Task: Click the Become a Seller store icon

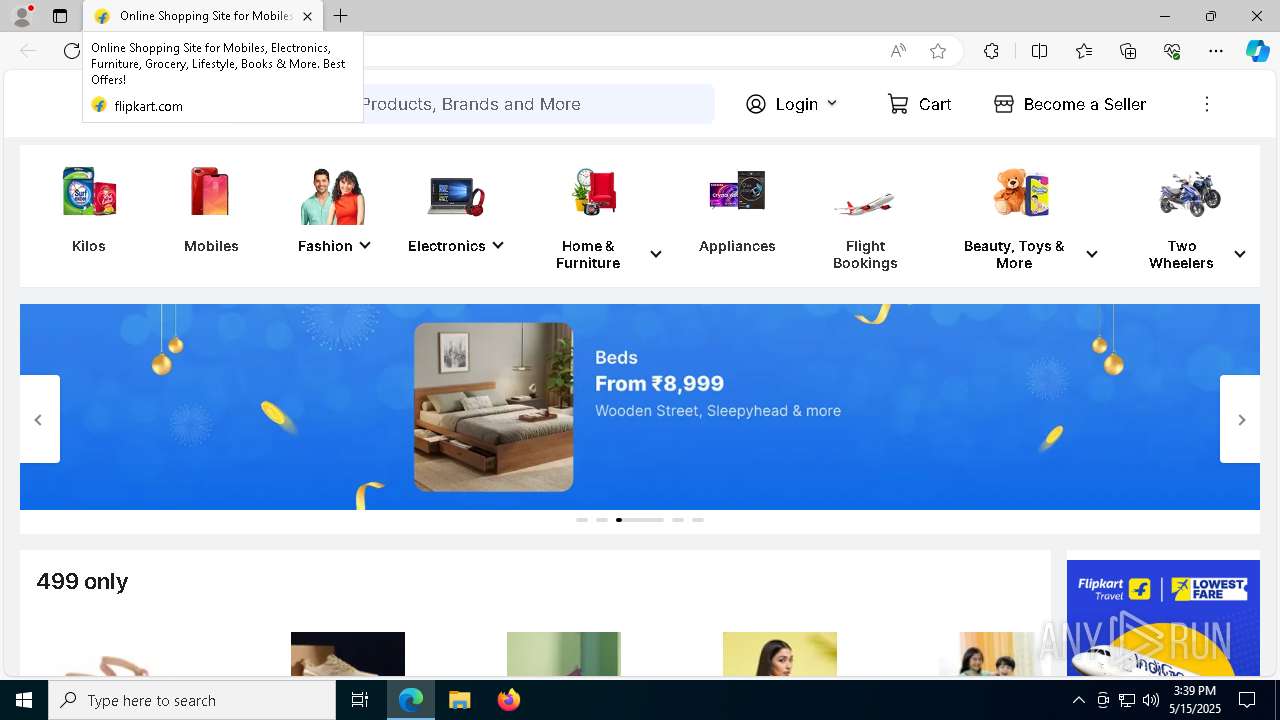Action: (1004, 104)
